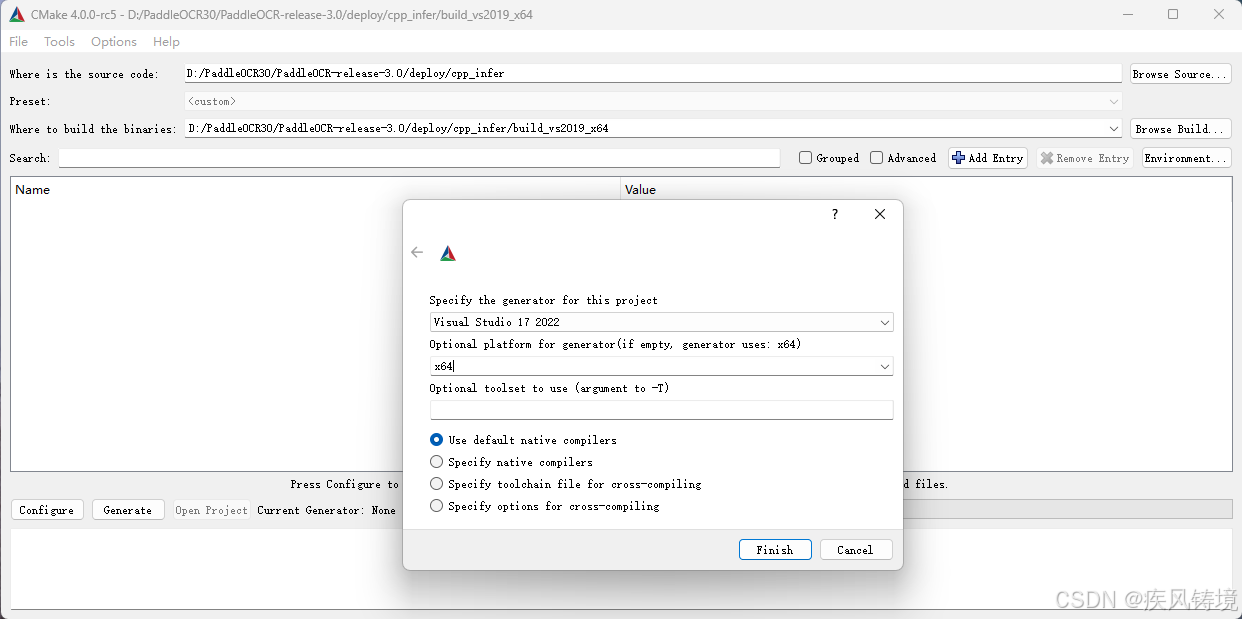The height and width of the screenshot is (619, 1242).
Task: Click 'Specify the generator for this project' label
Action: coord(544,300)
